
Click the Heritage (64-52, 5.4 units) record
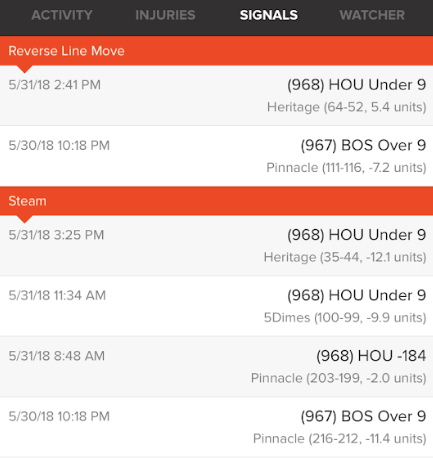pyautogui.click(x=347, y=107)
